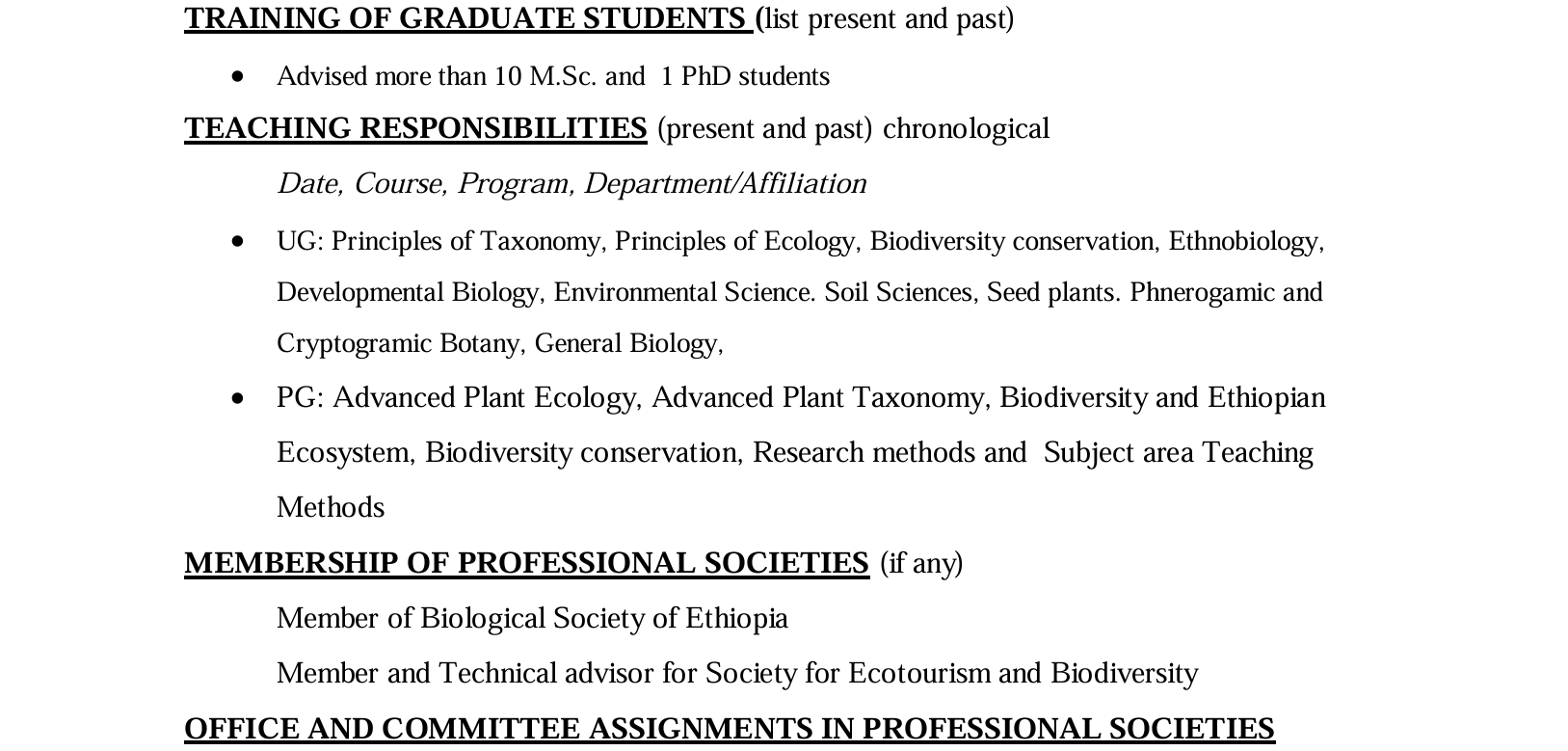This screenshot has width=1568, height=751.
Task: Click the text "(list present and past)"
Action: pos(887,18)
